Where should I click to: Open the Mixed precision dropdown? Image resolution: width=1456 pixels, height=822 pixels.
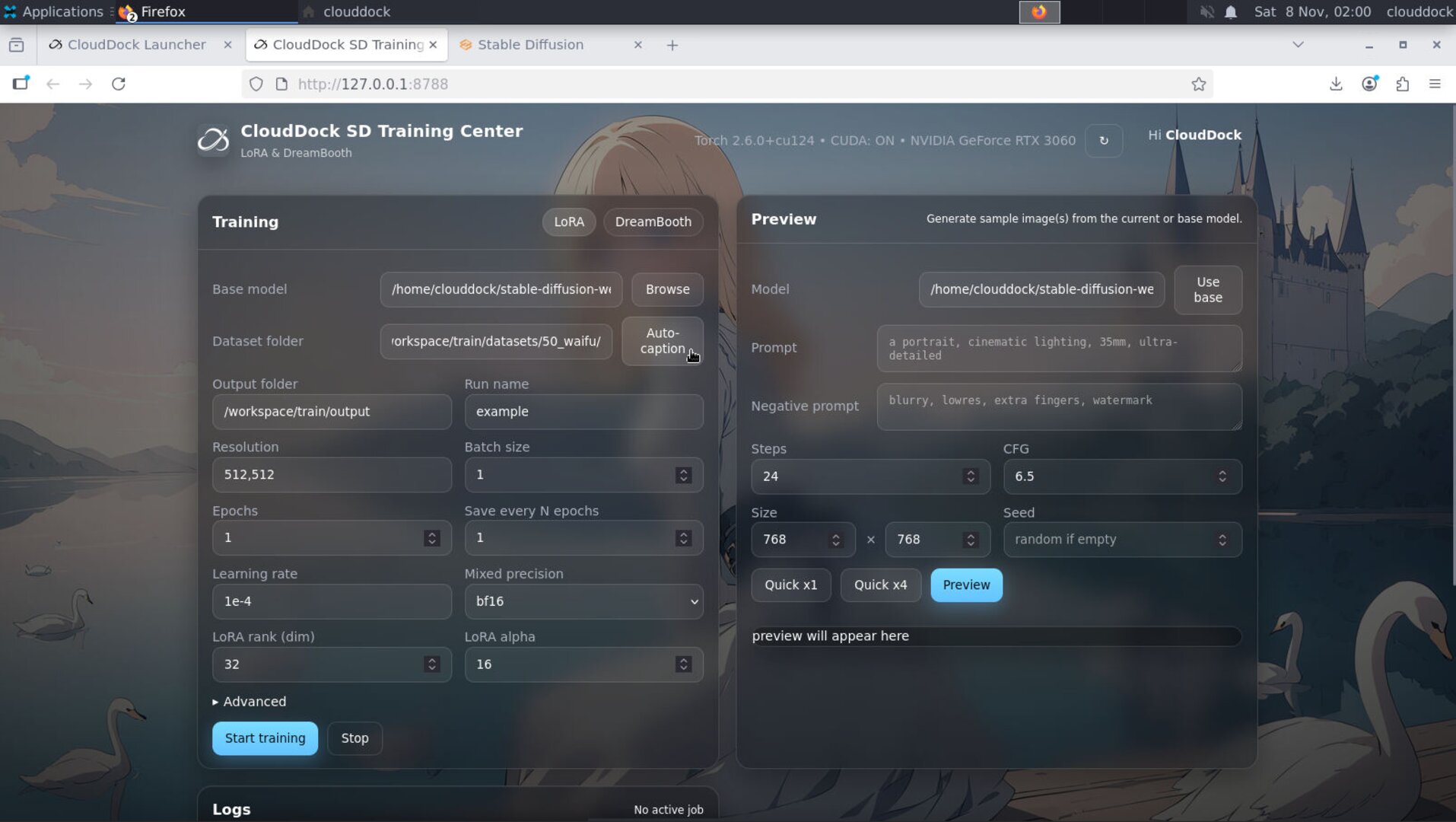(x=583, y=601)
